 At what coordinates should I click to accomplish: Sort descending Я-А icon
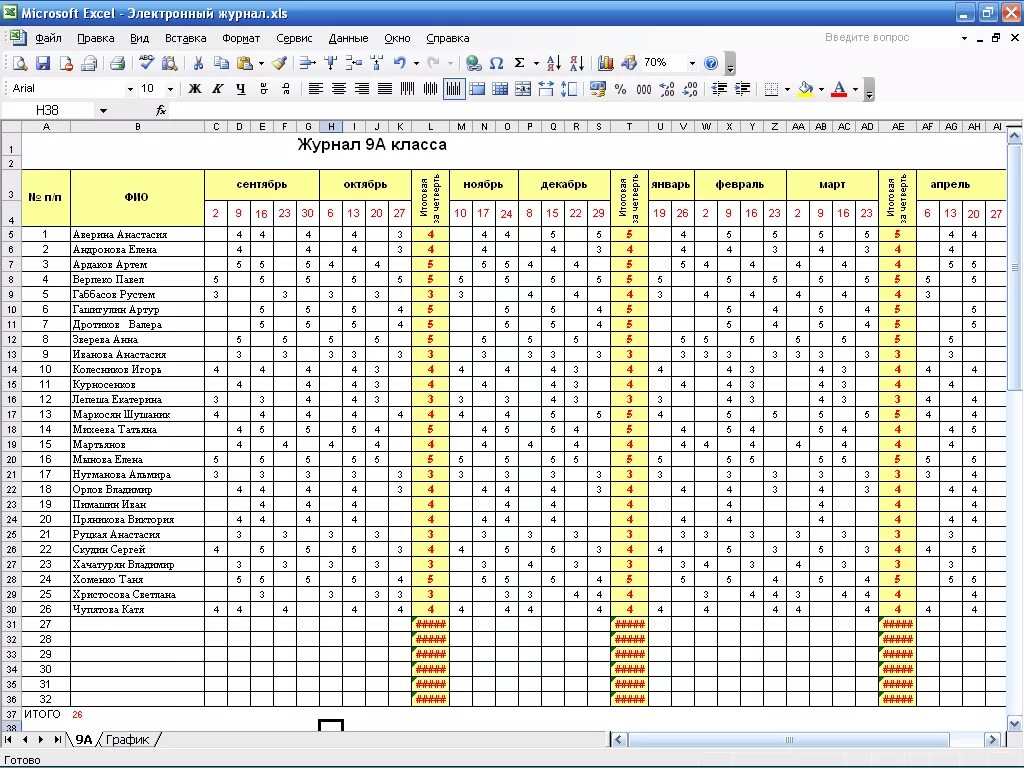click(x=577, y=63)
